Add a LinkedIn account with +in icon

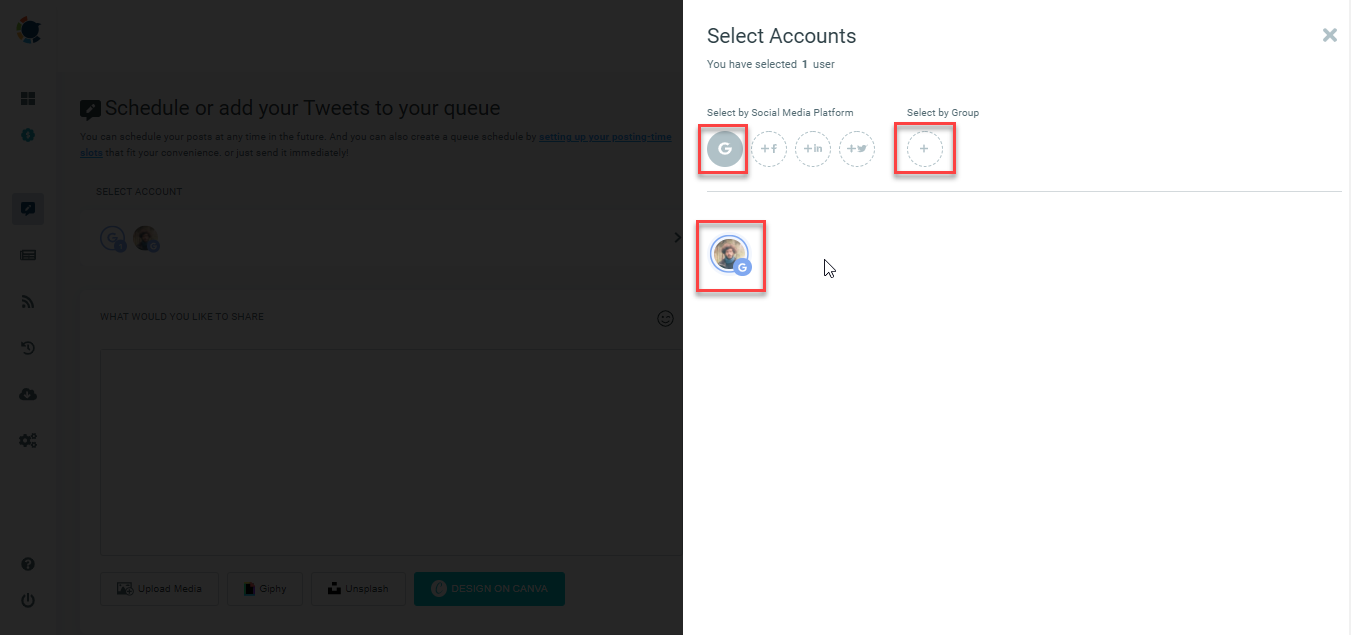tap(812, 148)
